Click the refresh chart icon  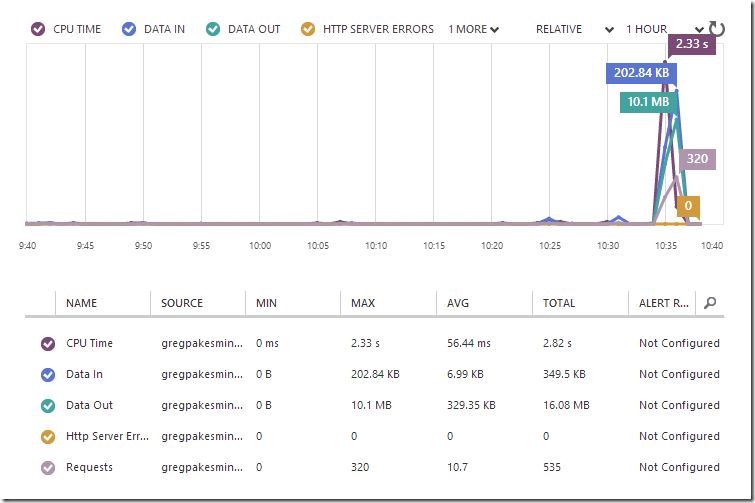point(717,29)
